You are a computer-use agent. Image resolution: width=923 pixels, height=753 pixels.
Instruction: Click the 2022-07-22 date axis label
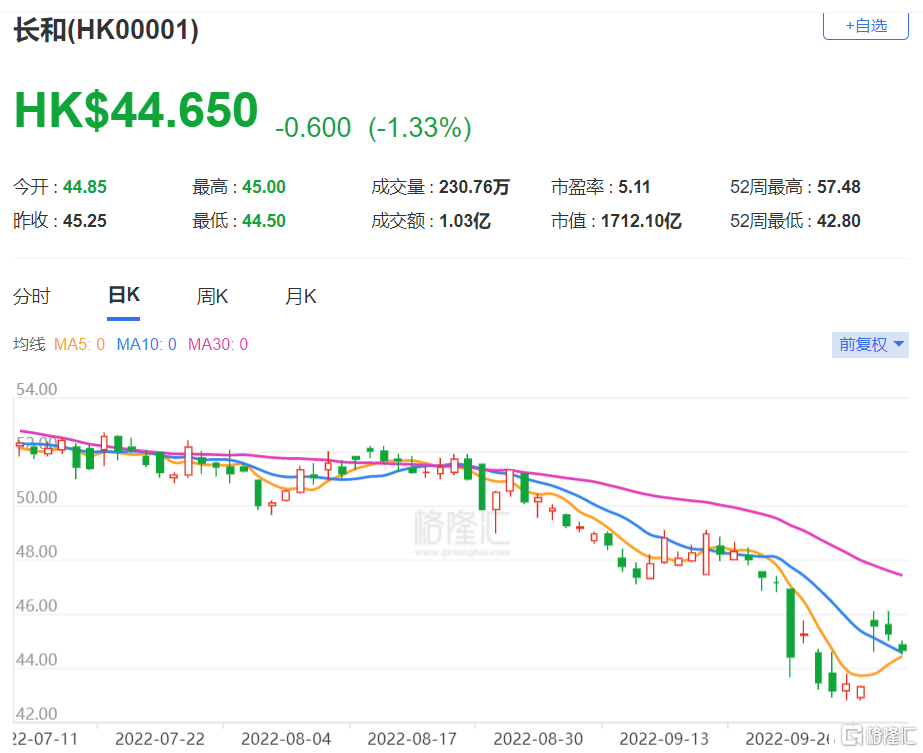click(160, 739)
